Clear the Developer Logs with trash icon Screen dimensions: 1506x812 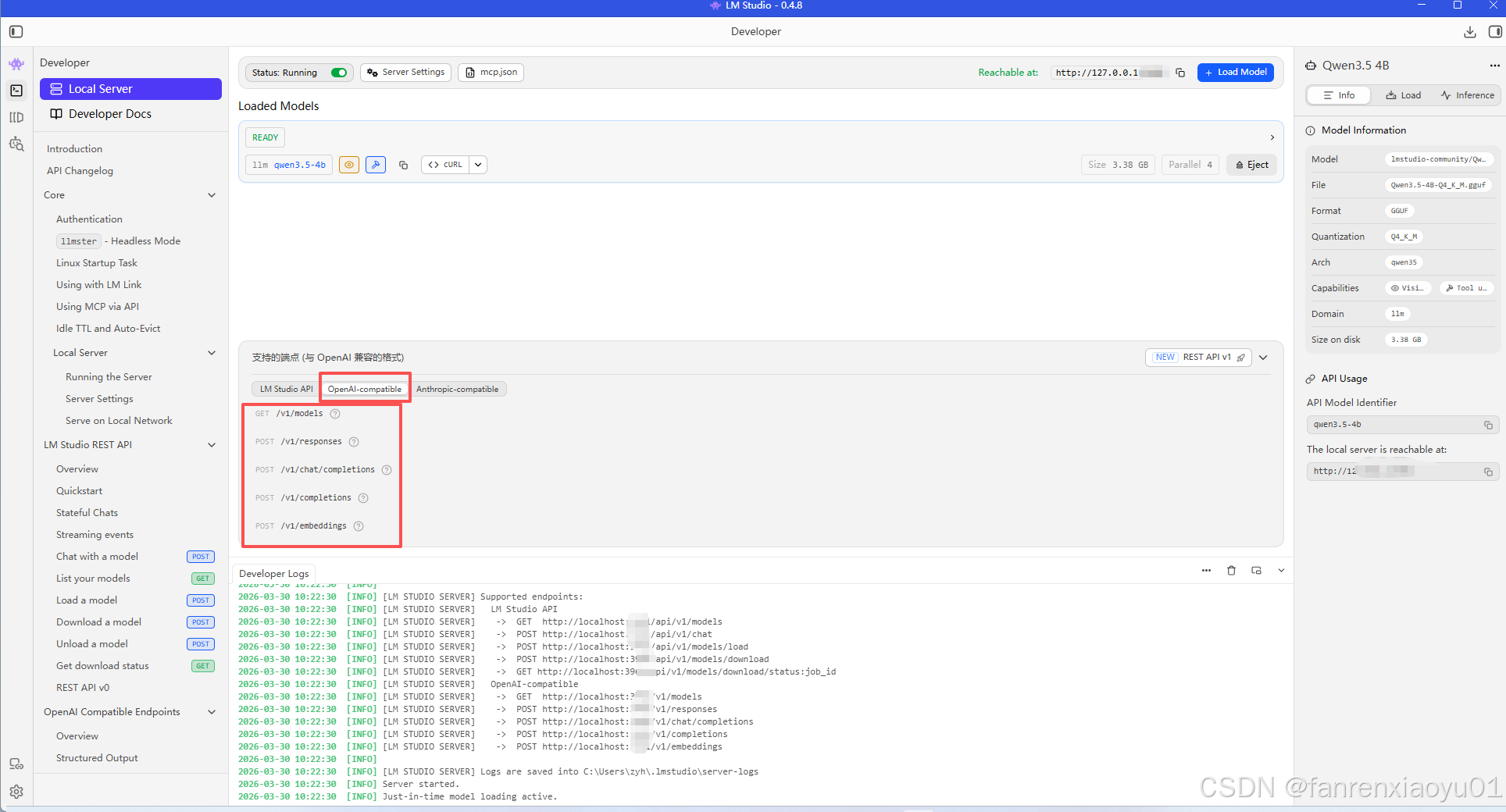(1231, 571)
